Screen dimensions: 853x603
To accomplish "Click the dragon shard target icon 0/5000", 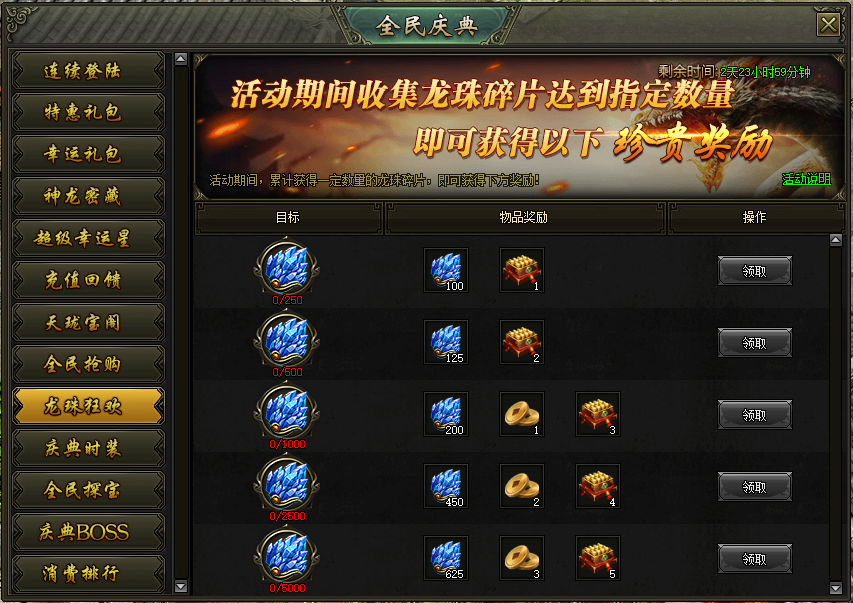I will (x=287, y=557).
